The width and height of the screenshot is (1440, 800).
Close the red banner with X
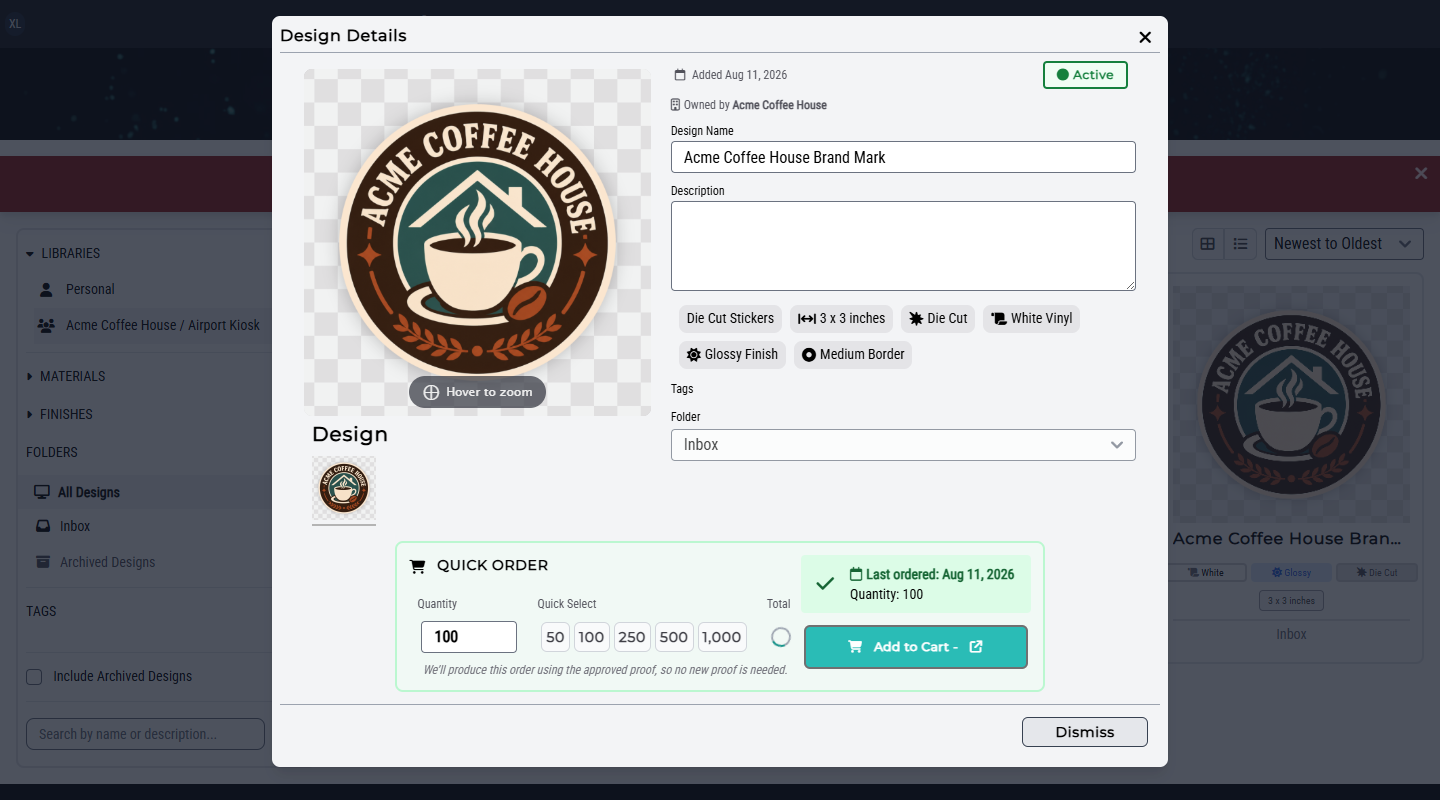(x=1421, y=174)
